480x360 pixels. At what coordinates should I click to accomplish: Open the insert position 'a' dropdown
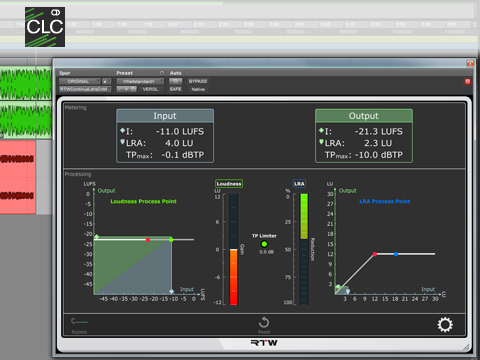106,81
